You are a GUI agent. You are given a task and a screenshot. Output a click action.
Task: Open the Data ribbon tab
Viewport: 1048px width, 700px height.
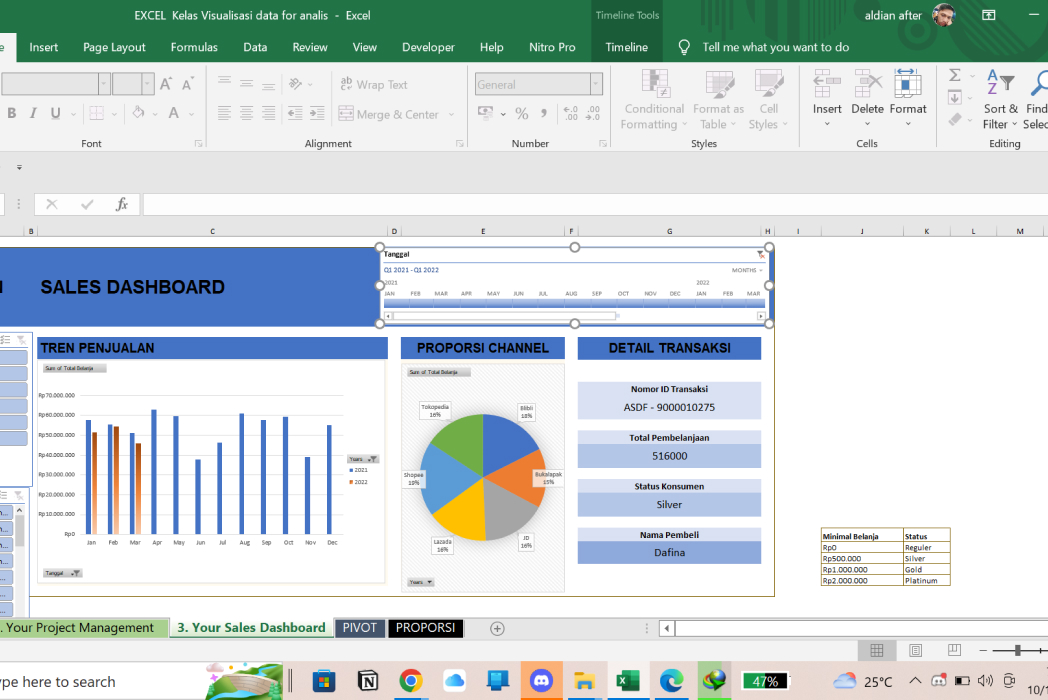click(255, 47)
